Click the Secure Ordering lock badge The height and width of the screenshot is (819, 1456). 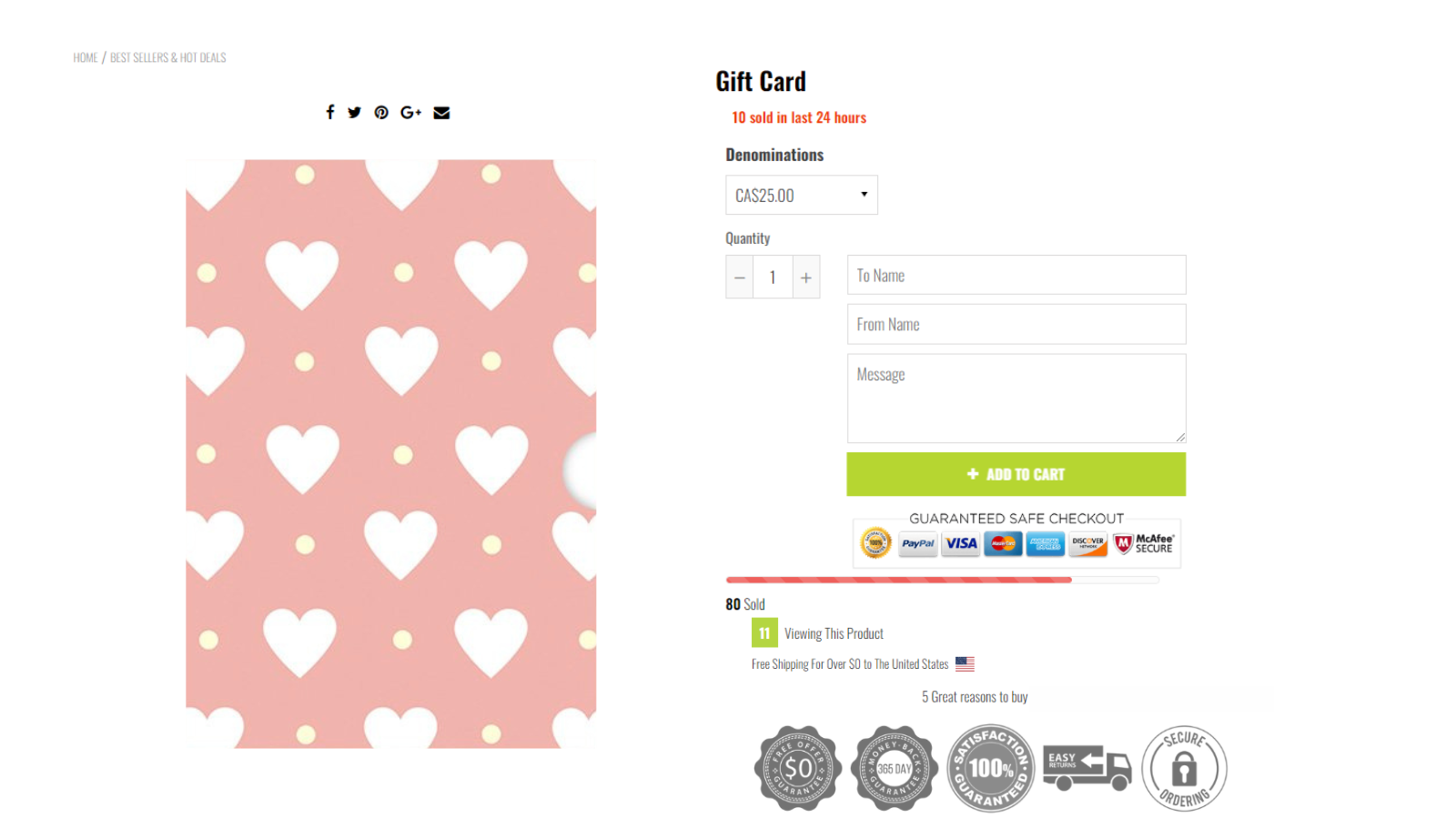tap(1184, 769)
